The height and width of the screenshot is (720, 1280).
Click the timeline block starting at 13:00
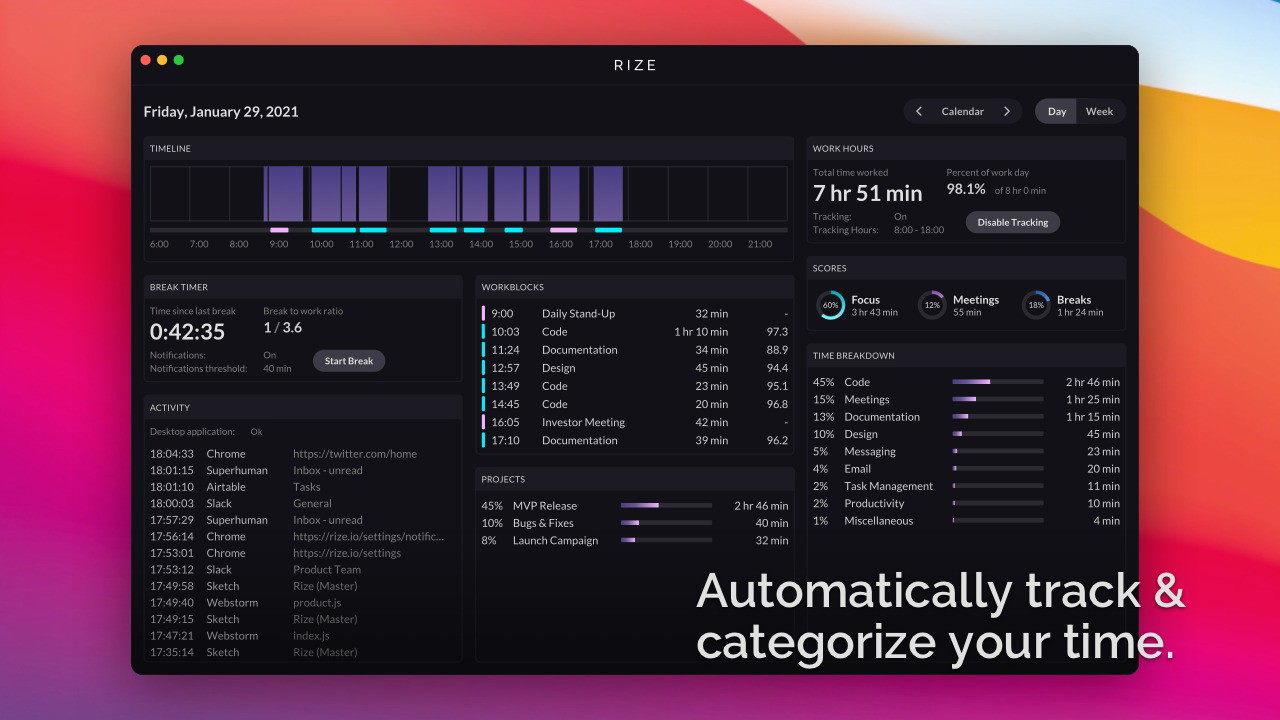442,193
